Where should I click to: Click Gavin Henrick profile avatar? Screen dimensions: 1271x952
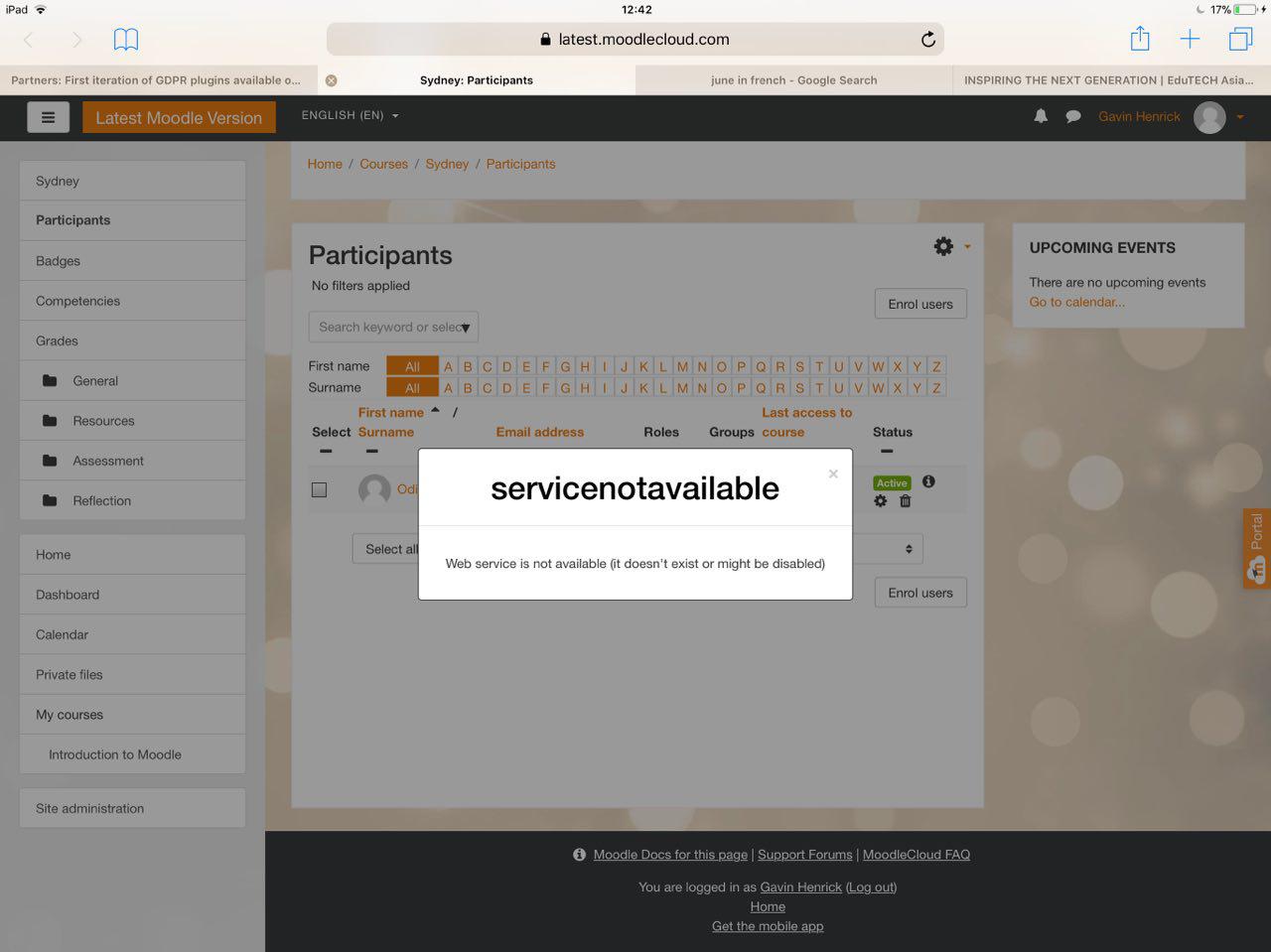1209,117
